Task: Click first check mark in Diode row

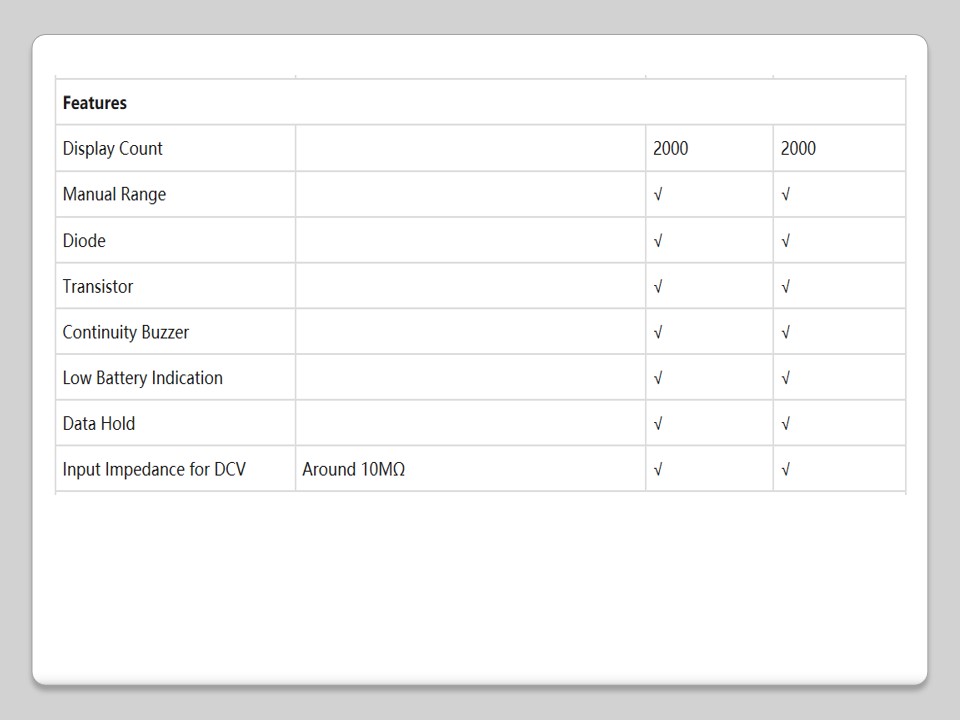Action: 658,241
